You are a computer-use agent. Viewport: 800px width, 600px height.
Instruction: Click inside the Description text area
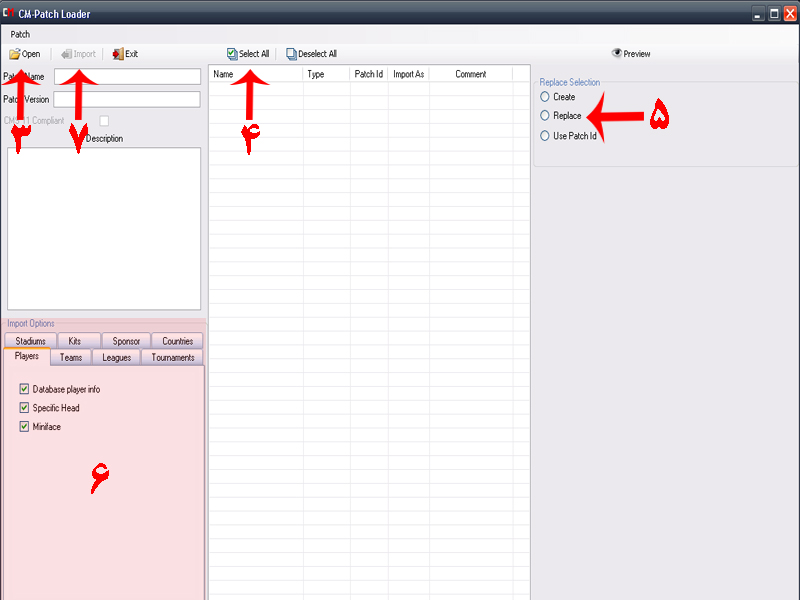pyautogui.click(x=104, y=229)
